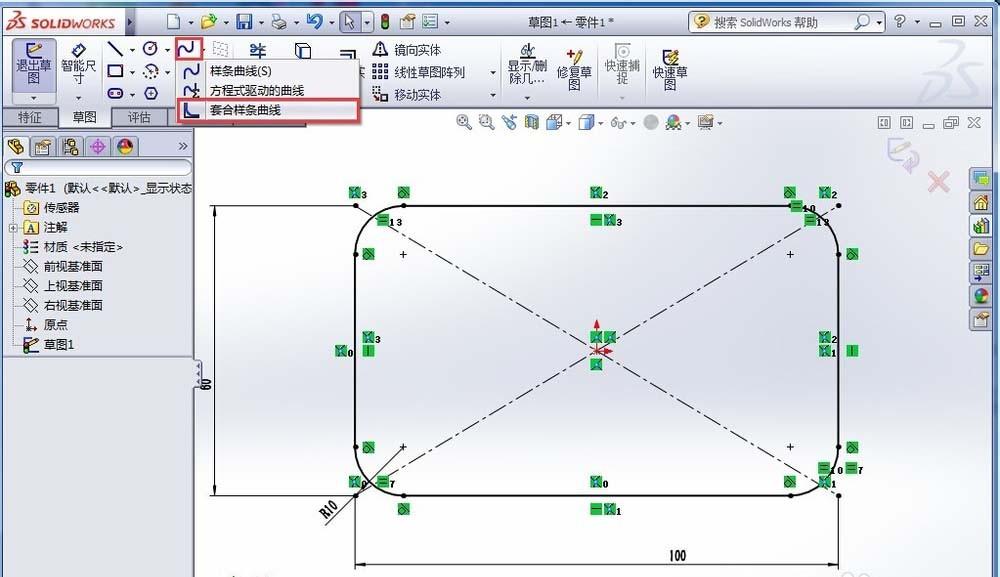Viewport: 1000px width, 577px height.
Task: Open the display style dropdown arrow
Action: pos(599,122)
